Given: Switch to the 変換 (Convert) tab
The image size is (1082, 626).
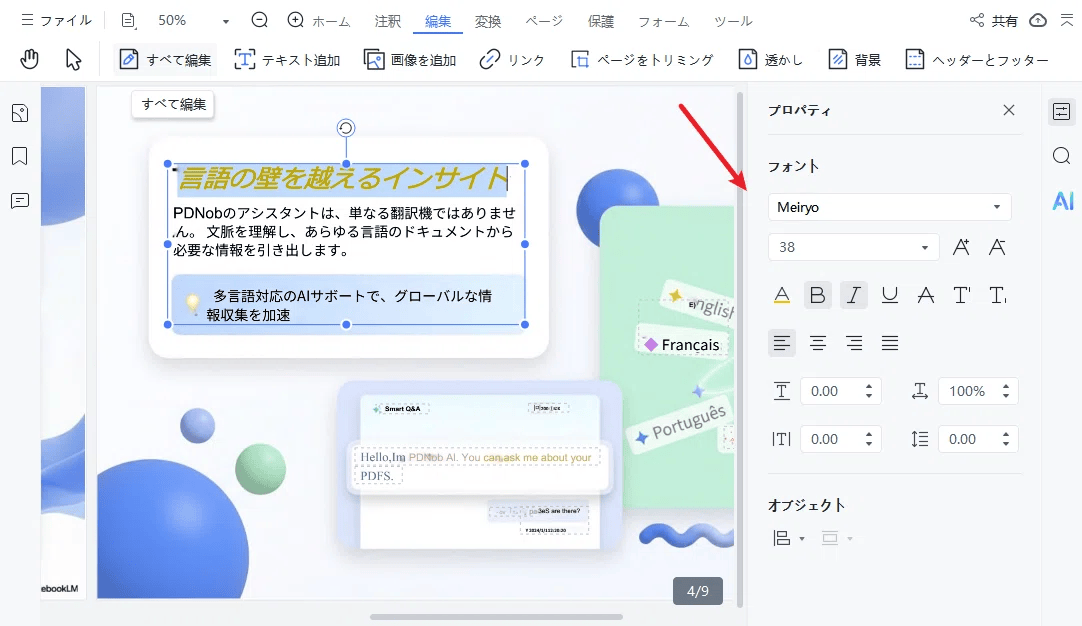Looking at the screenshot, I should (x=487, y=20).
